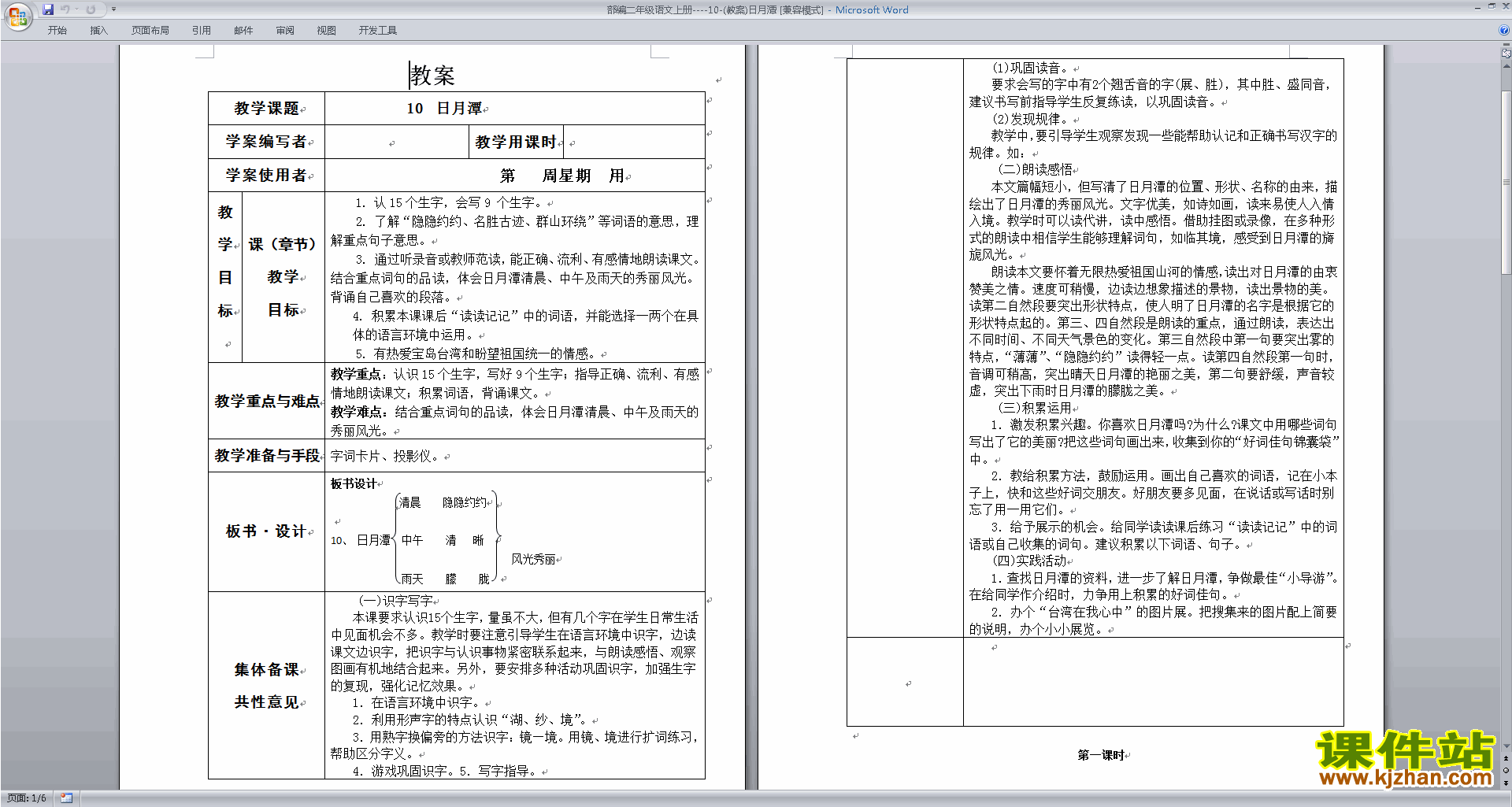Open the Select Browse Object button
Viewport: 1512px width, 807px height.
pyautogui.click(x=1506, y=770)
